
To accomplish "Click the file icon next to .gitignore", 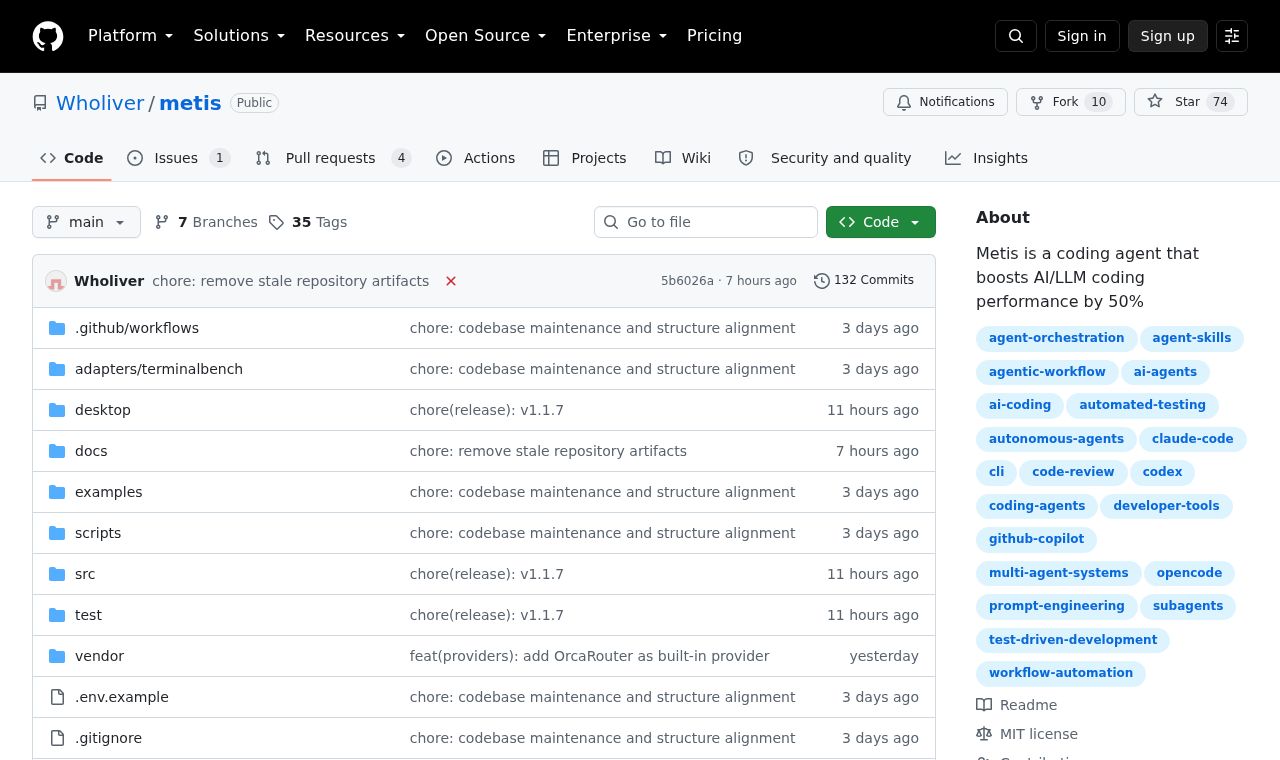I will 57,738.
